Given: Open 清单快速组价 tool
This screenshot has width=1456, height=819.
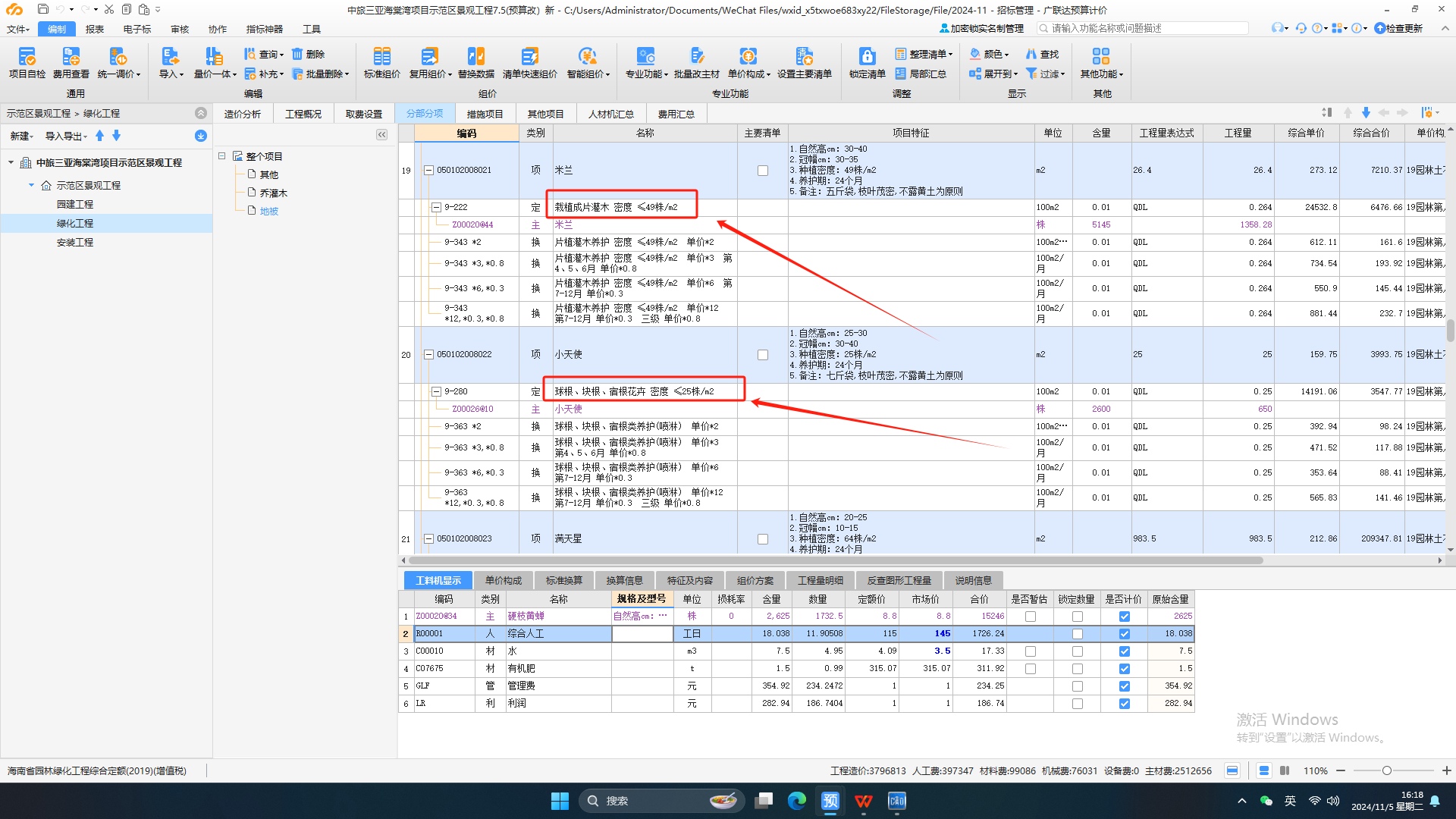Looking at the screenshot, I should pyautogui.click(x=529, y=62).
